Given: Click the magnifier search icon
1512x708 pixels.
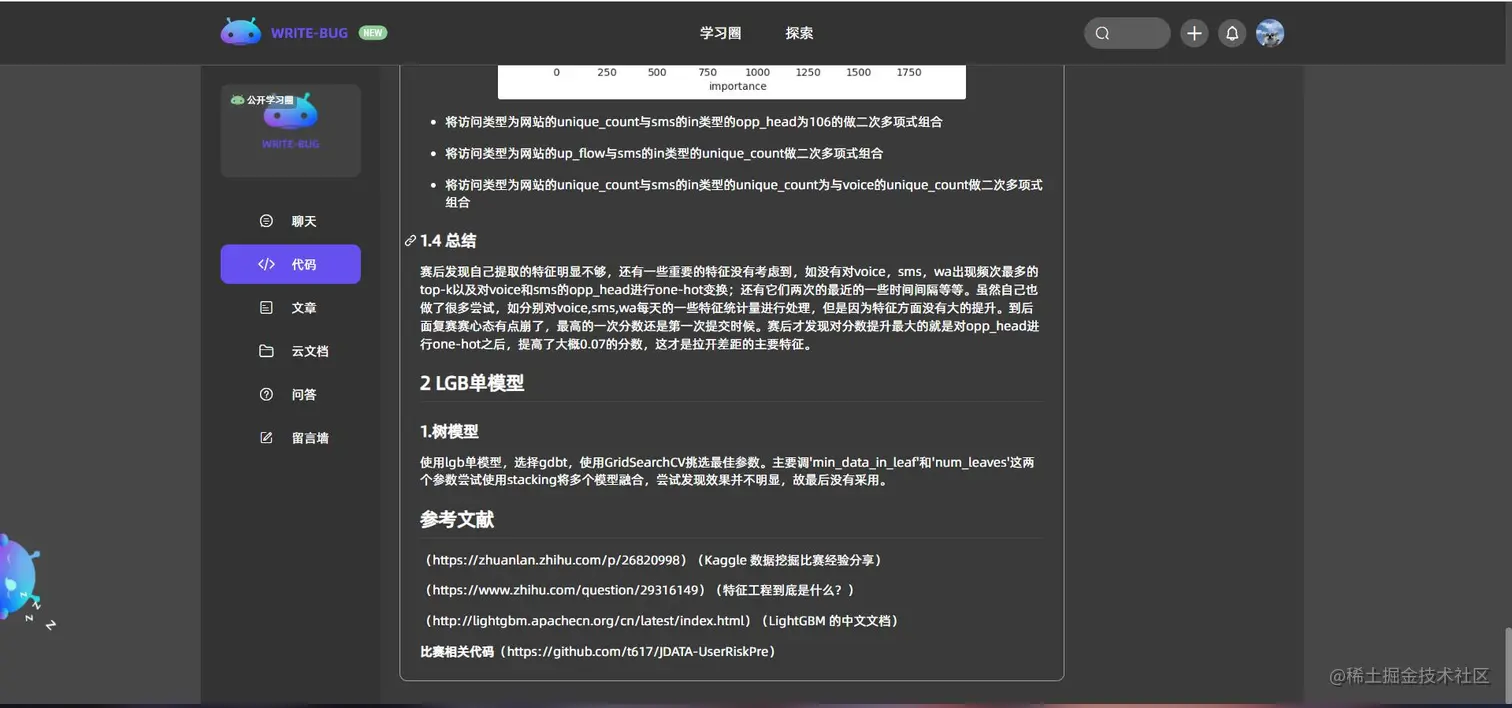Looking at the screenshot, I should coord(1102,33).
